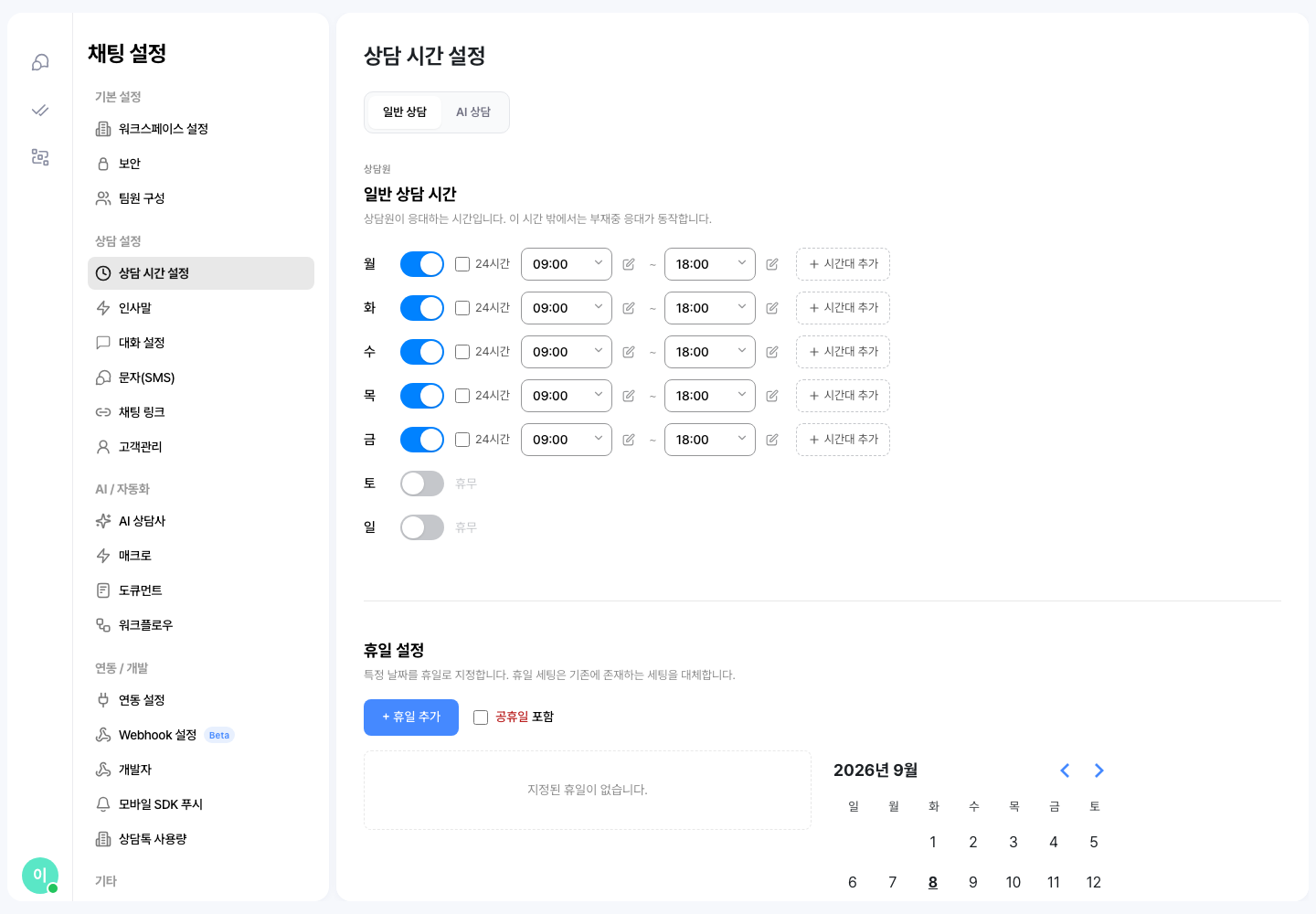Open the workflow icon in left rail

pos(40,157)
